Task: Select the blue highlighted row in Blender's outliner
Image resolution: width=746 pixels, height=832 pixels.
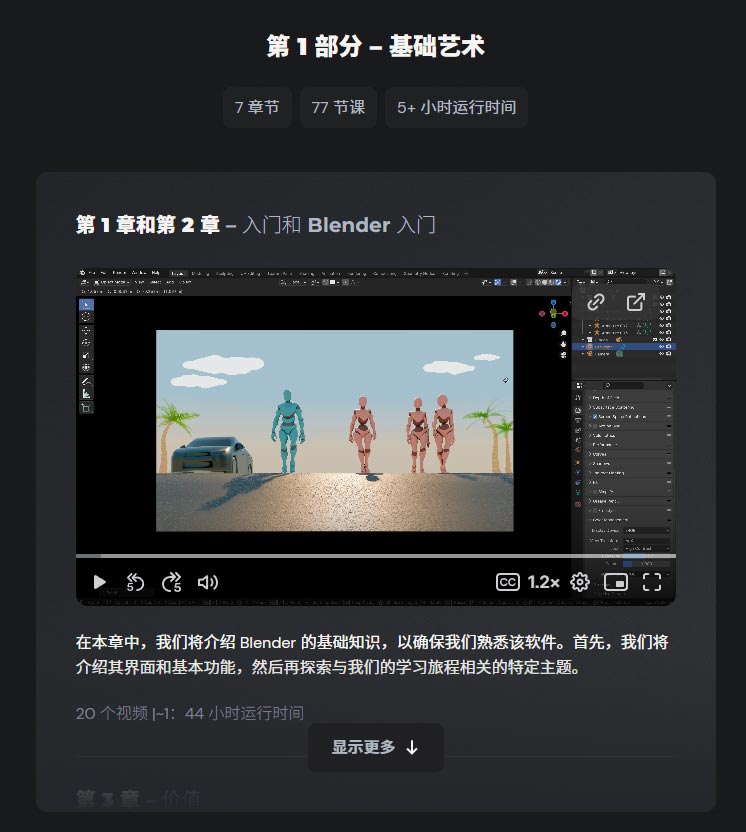Action: [x=623, y=346]
